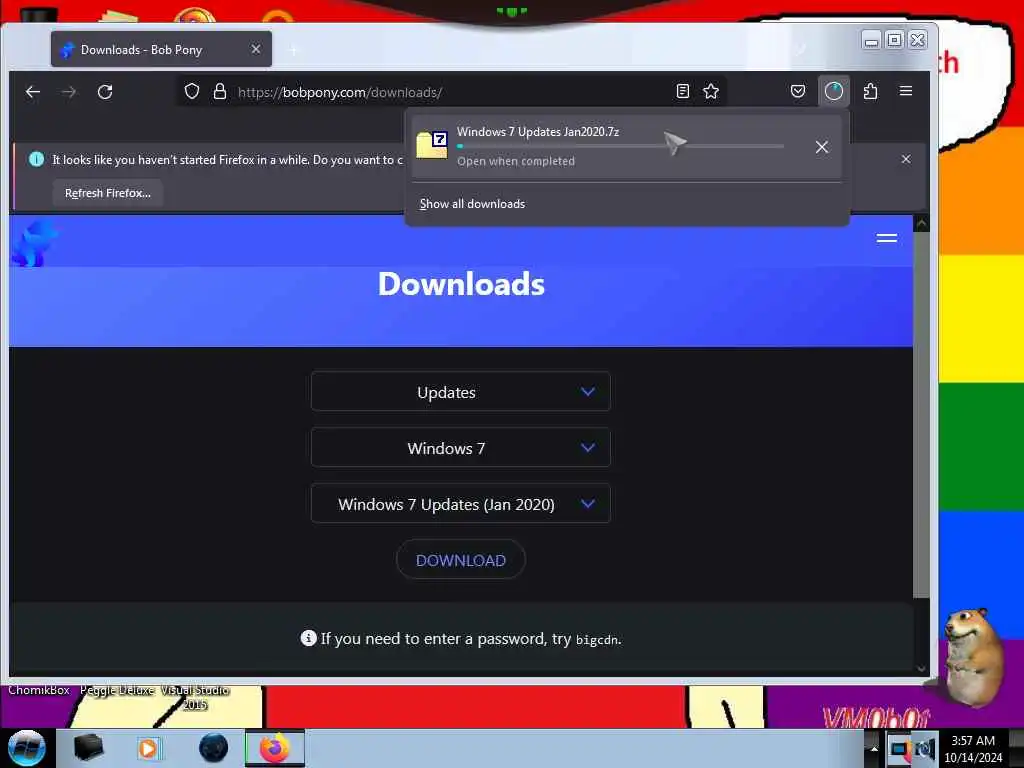
Task: Open the extensions puzzle icon
Action: pyautogui.click(x=871, y=91)
